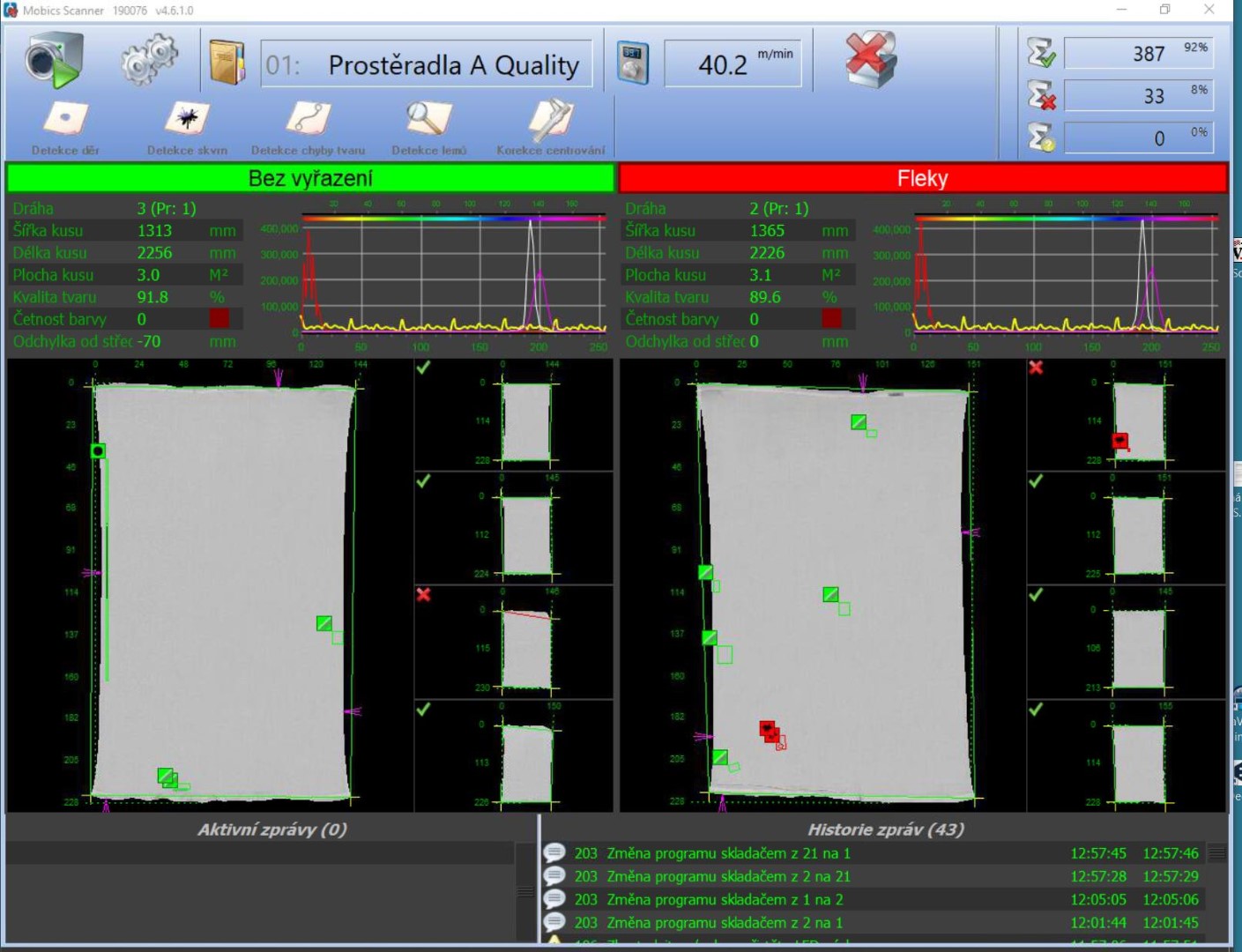The image size is (1242, 952).
Task: Select program field Prostěradla A Quality
Action: (x=427, y=64)
